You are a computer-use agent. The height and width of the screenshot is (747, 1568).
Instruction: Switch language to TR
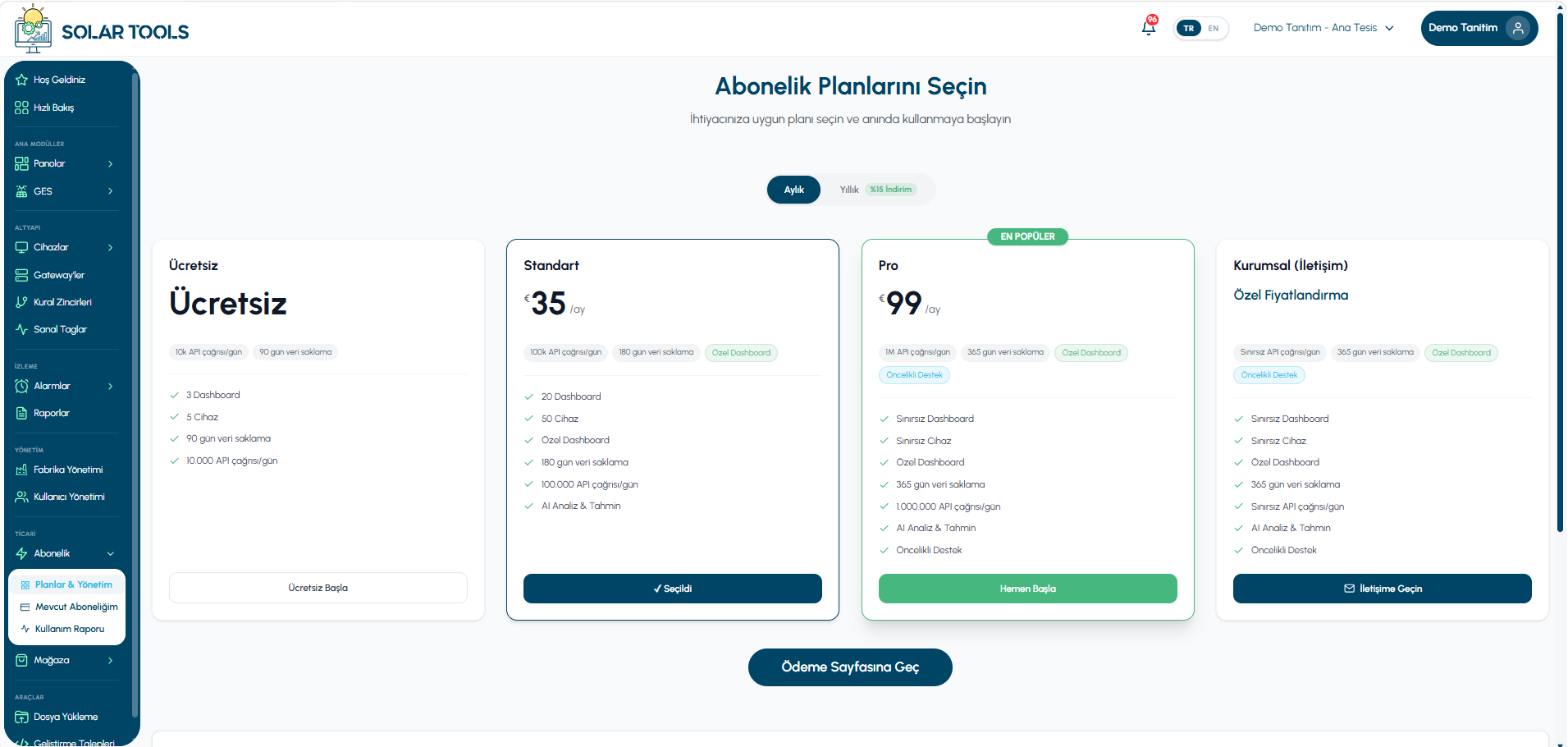click(x=1188, y=28)
